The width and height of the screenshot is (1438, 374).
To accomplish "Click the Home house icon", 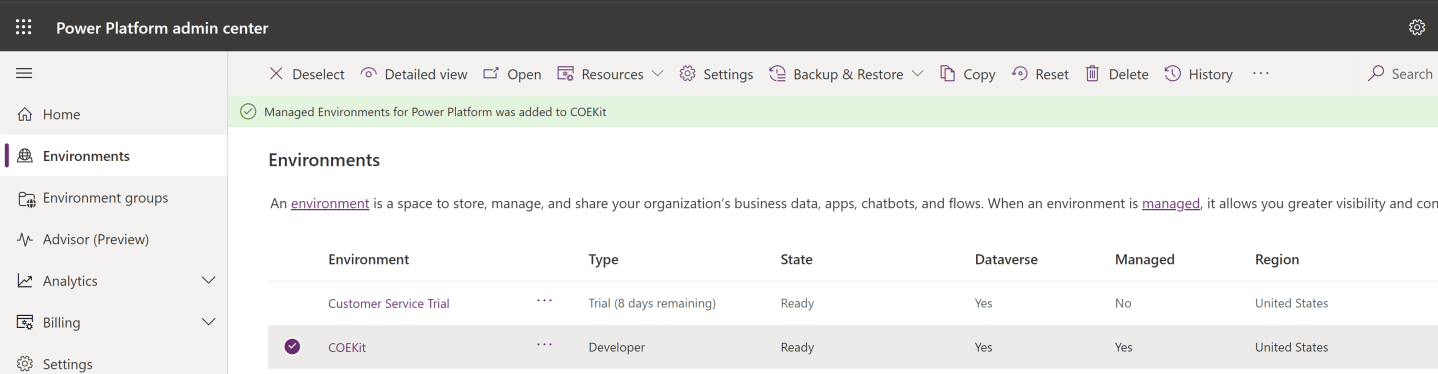I will click(25, 114).
